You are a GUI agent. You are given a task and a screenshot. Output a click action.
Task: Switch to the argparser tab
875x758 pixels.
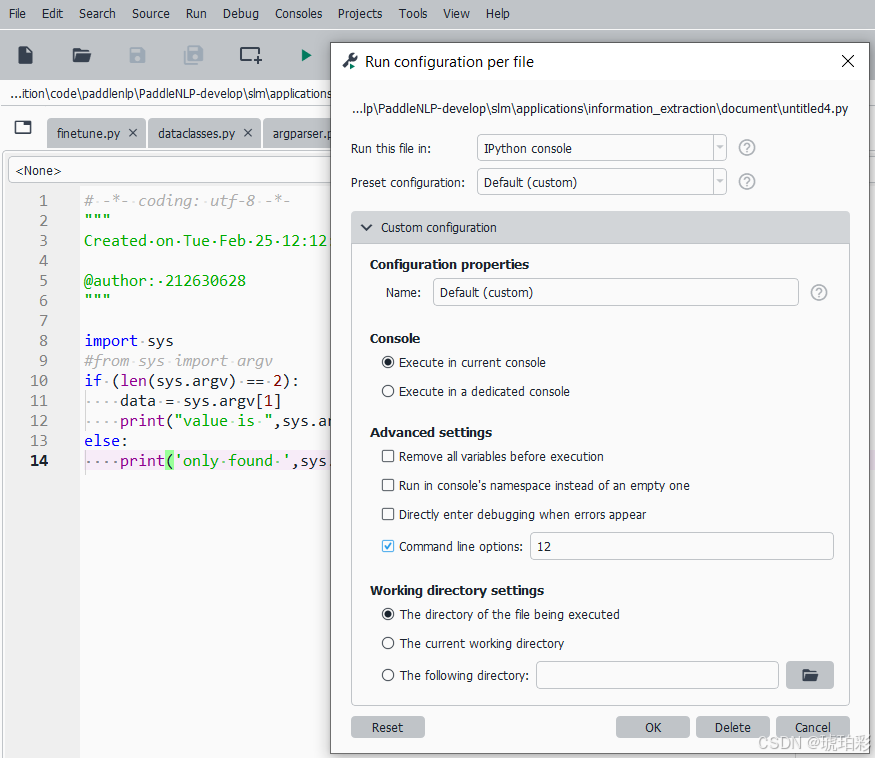point(299,133)
